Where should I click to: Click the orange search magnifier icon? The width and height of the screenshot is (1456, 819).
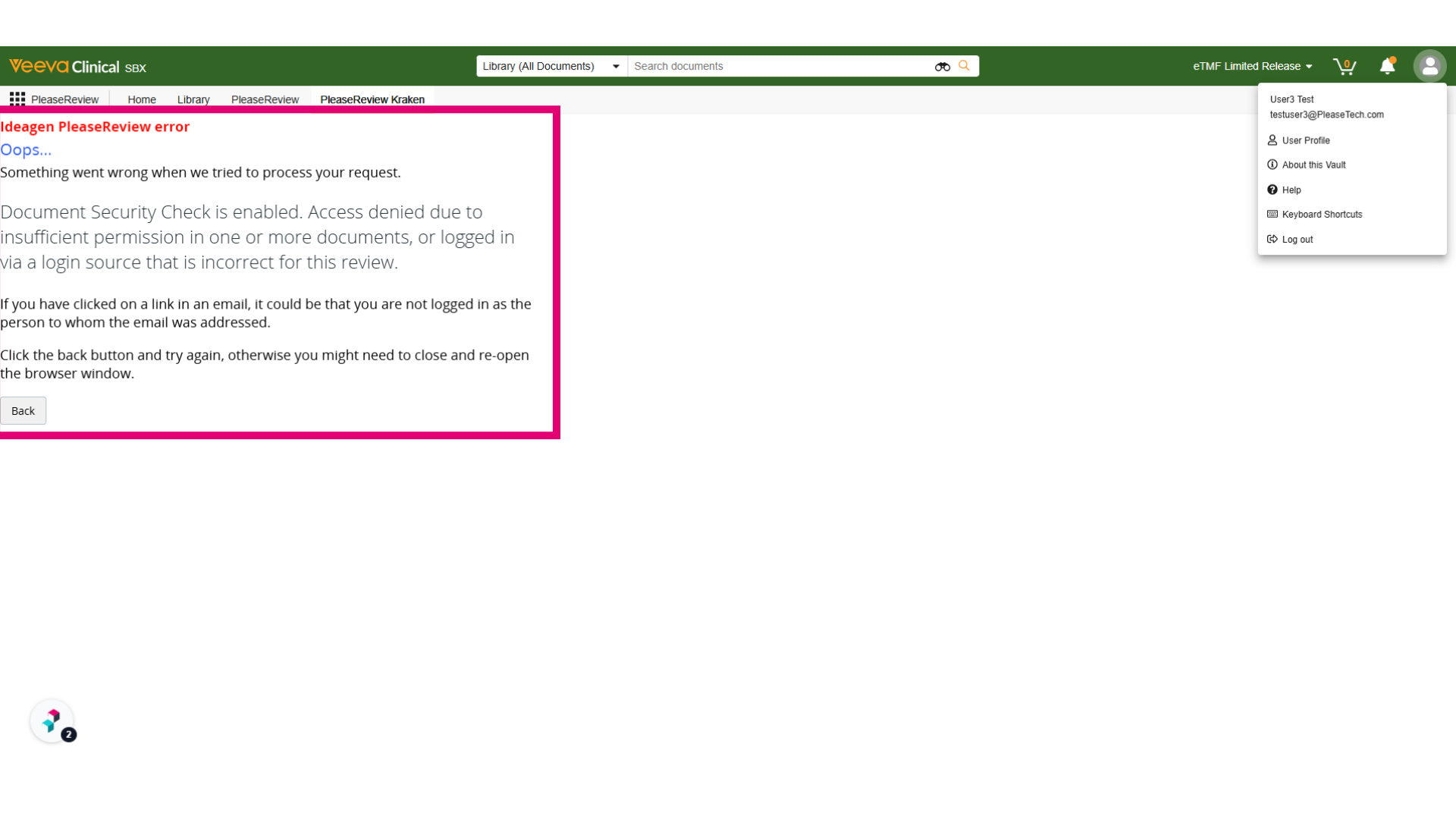pos(964,66)
